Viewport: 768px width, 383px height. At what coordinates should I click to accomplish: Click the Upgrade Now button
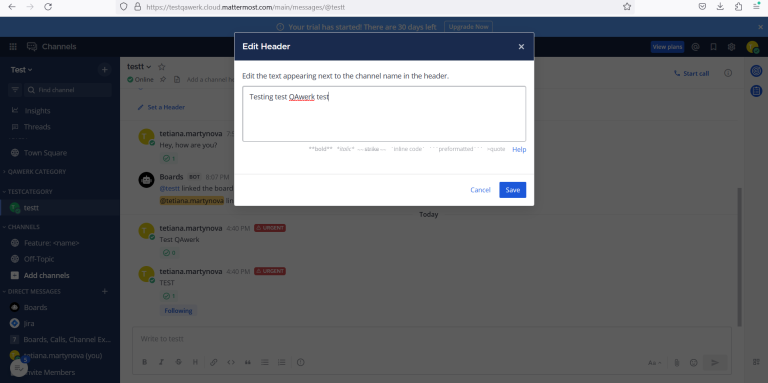pos(468,27)
